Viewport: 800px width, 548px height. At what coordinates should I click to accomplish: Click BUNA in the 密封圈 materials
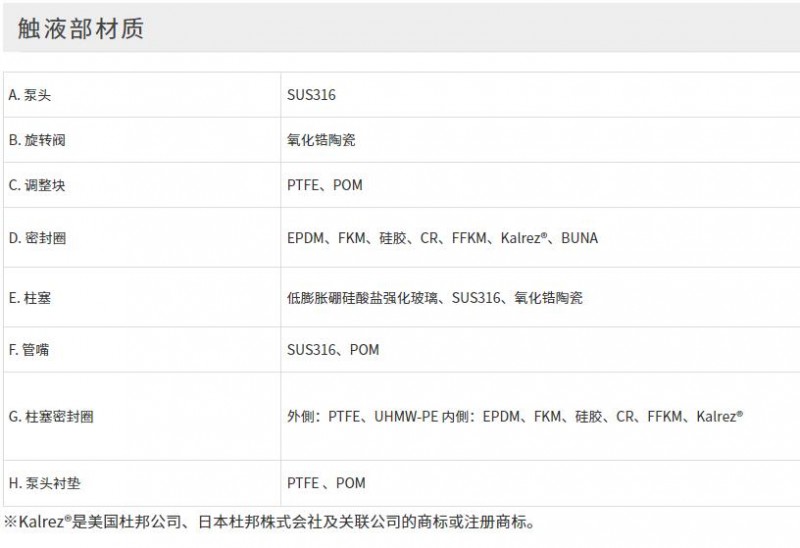click(x=580, y=238)
